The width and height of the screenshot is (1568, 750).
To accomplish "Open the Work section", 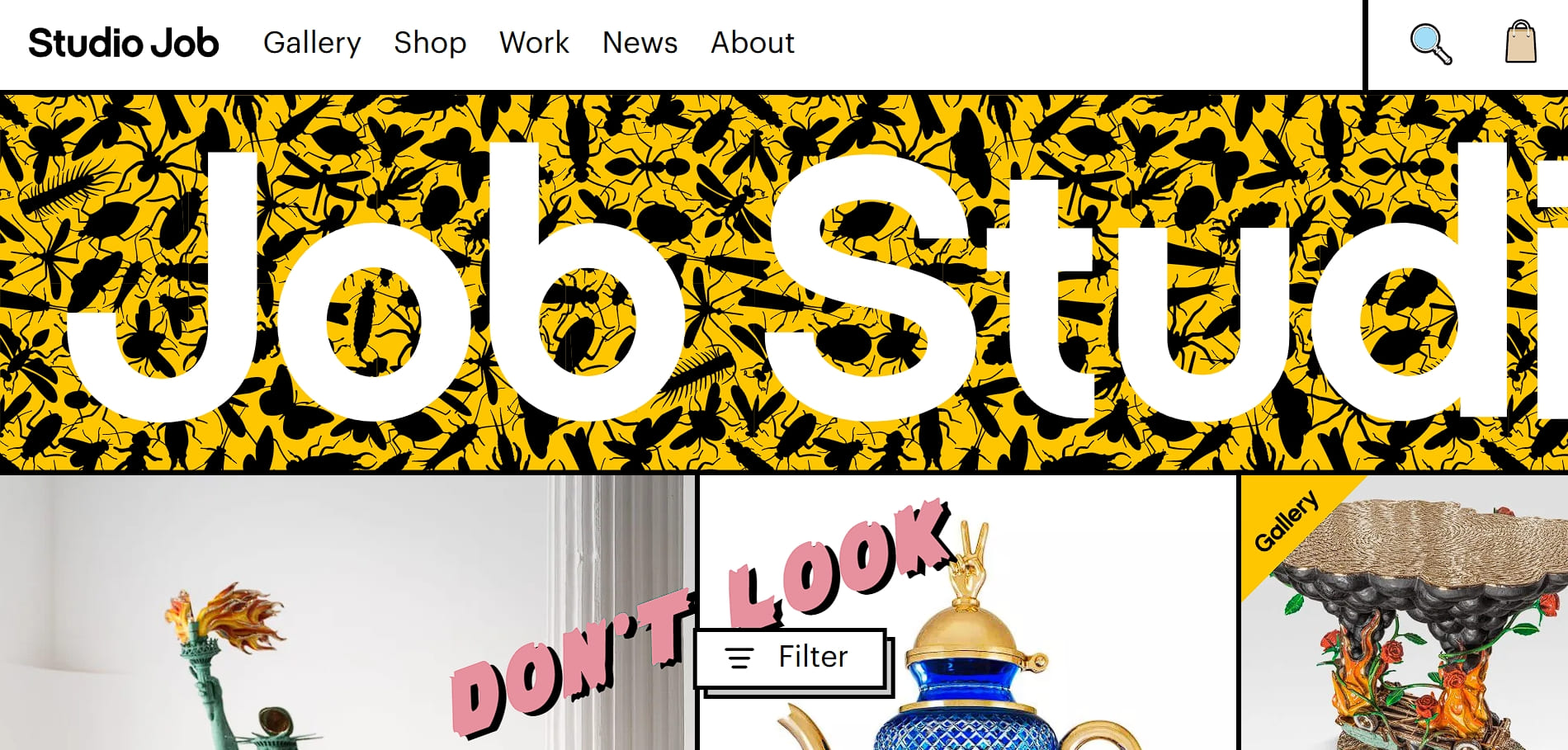I will coord(534,43).
